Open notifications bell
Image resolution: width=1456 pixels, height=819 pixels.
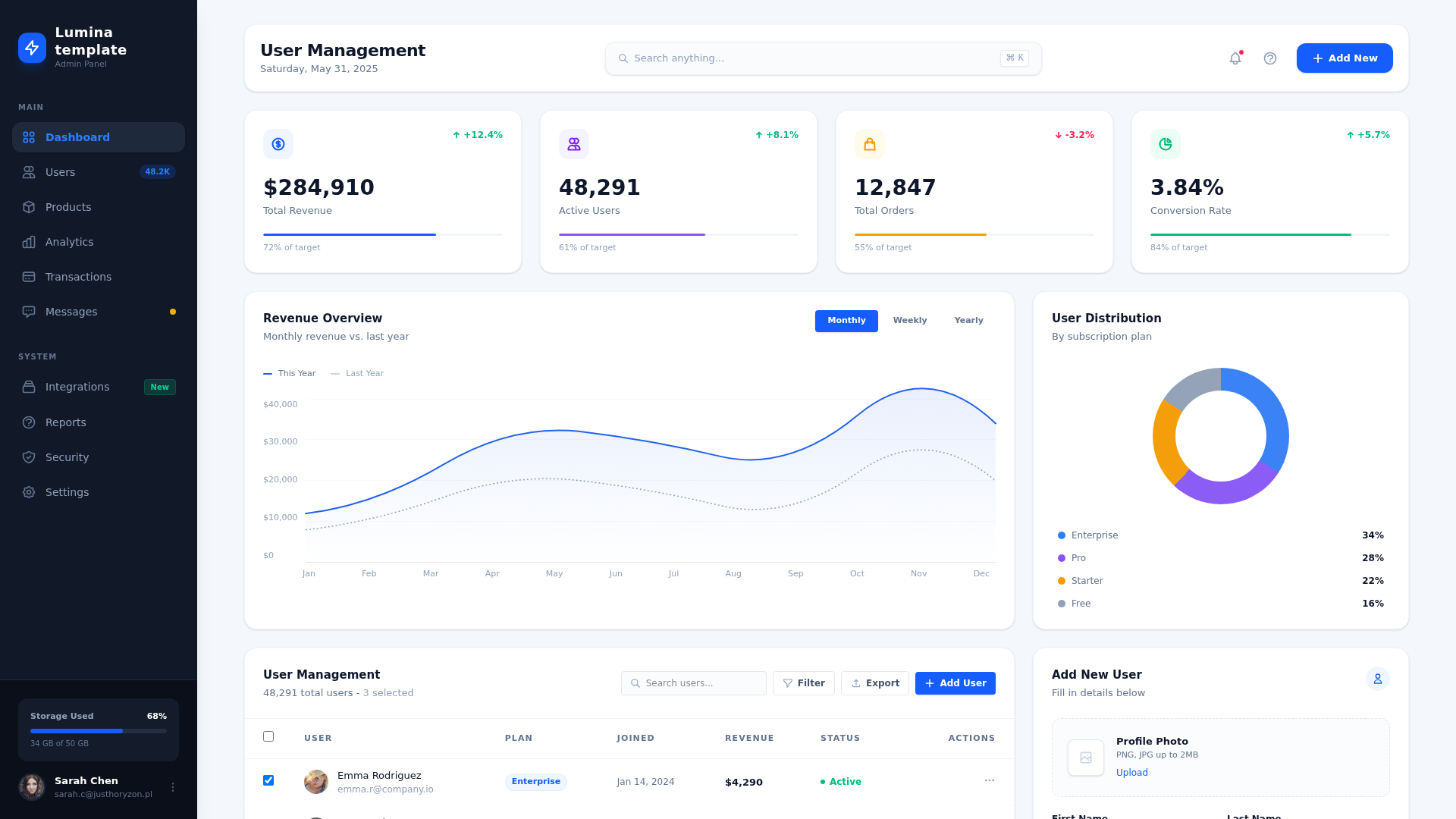pos(1235,58)
